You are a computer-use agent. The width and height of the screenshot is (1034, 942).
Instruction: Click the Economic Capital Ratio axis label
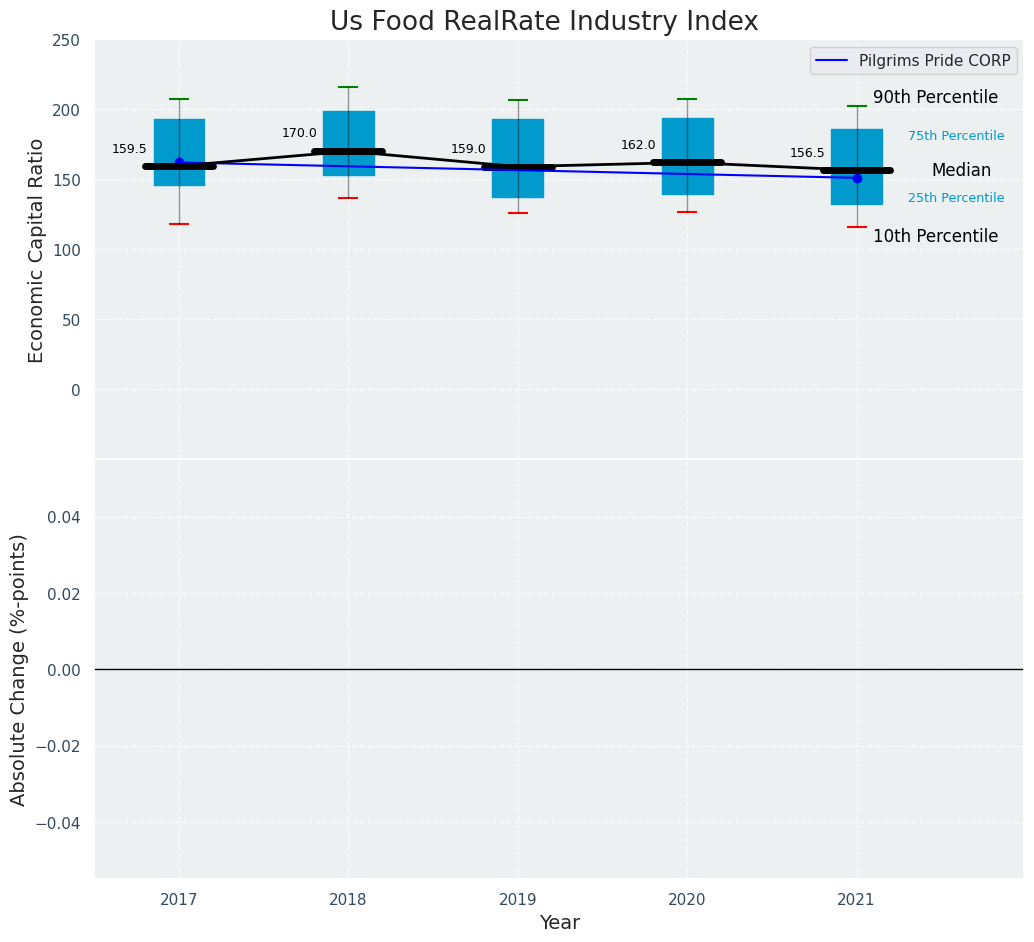[x=36, y=250]
